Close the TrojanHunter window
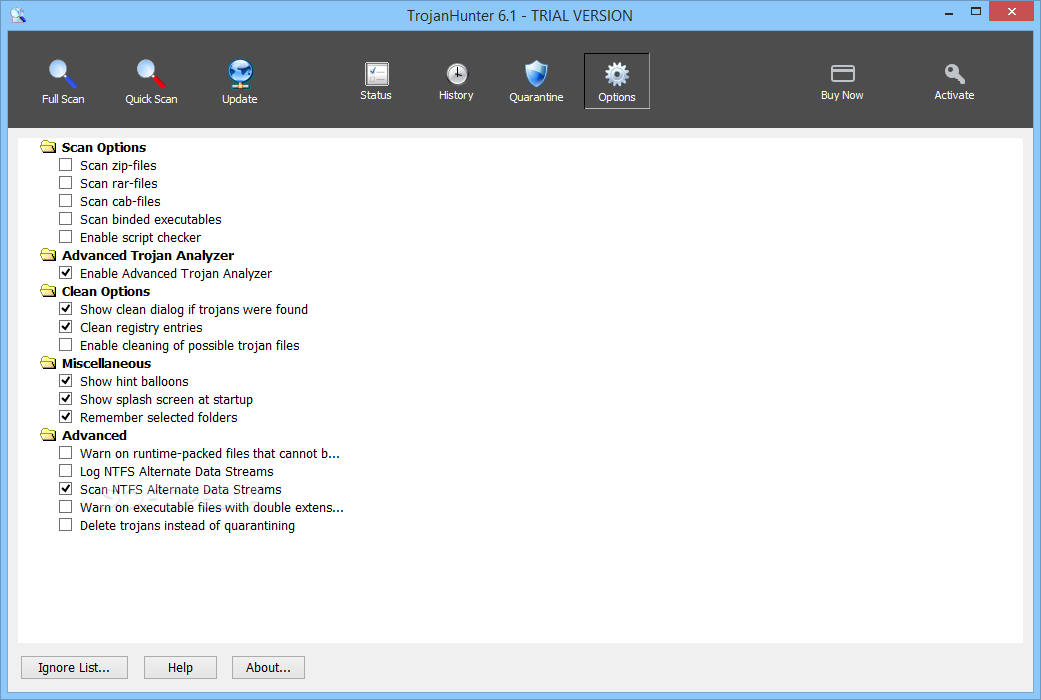The width and height of the screenshot is (1041, 700). pyautogui.click(x=1012, y=11)
